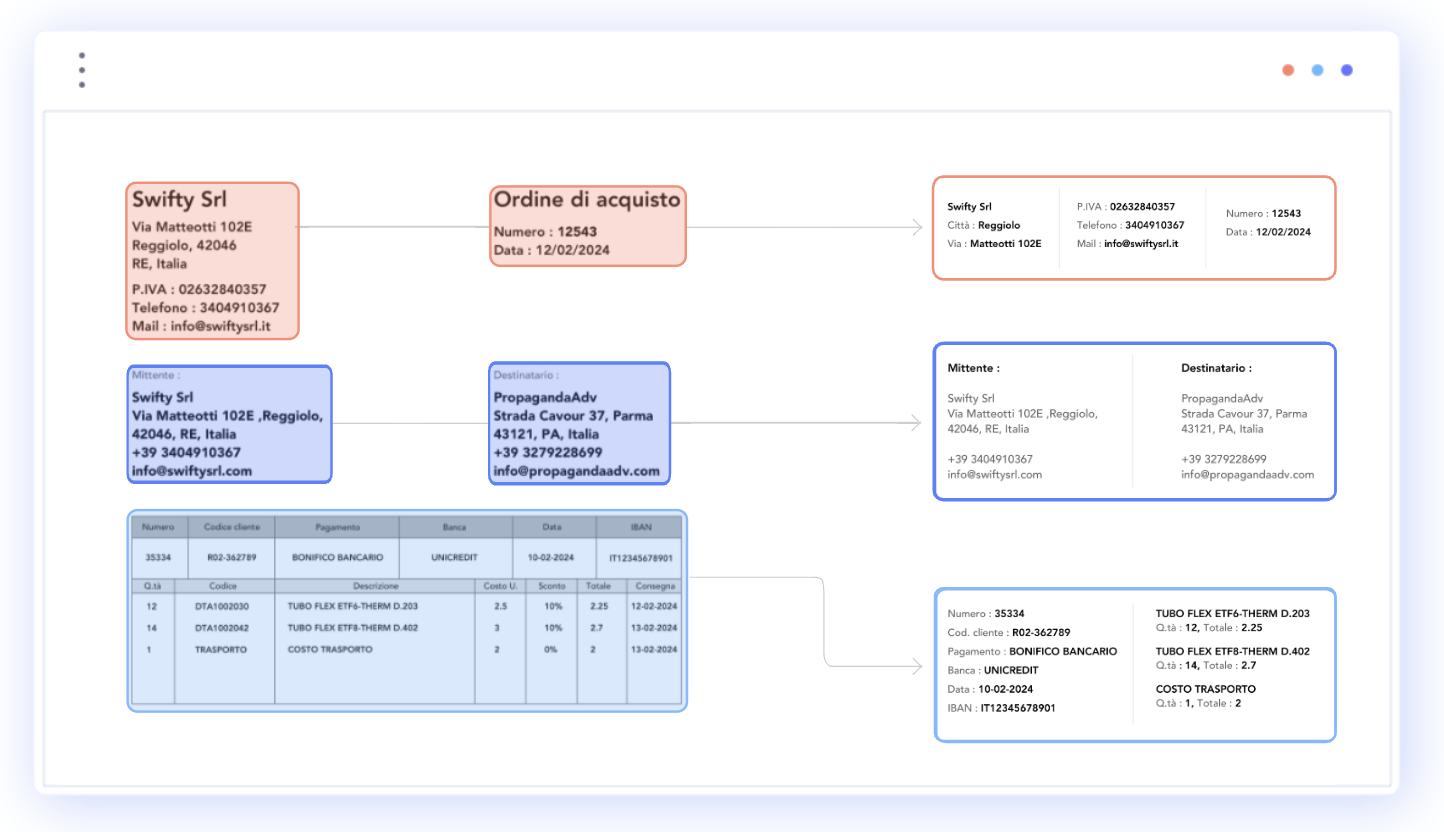Select table cell 'DTA1002030'
The height and width of the screenshot is (832, 1444).
click(x=222, y=606)
